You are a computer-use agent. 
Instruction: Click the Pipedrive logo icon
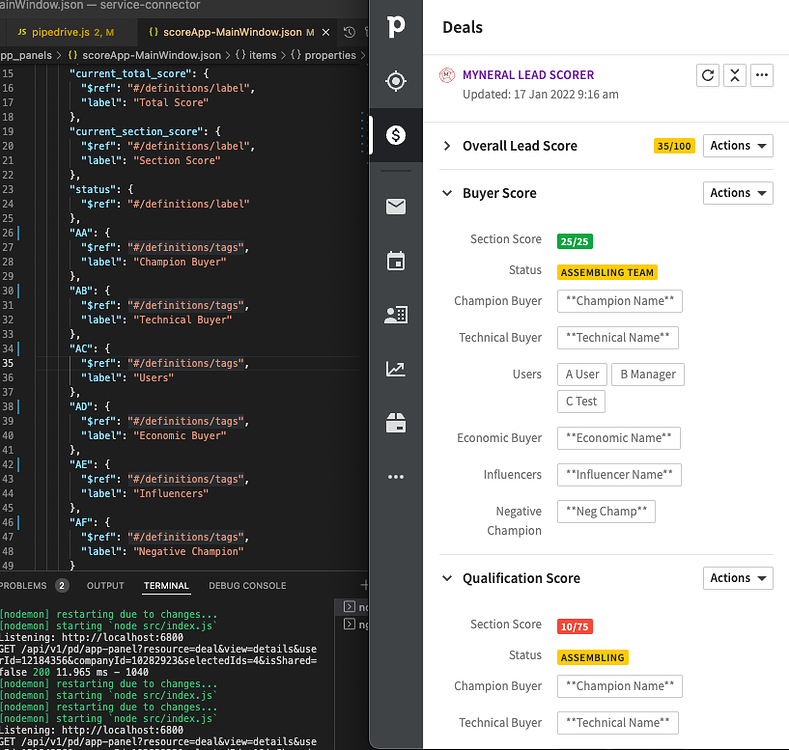[x=396, y=26]
